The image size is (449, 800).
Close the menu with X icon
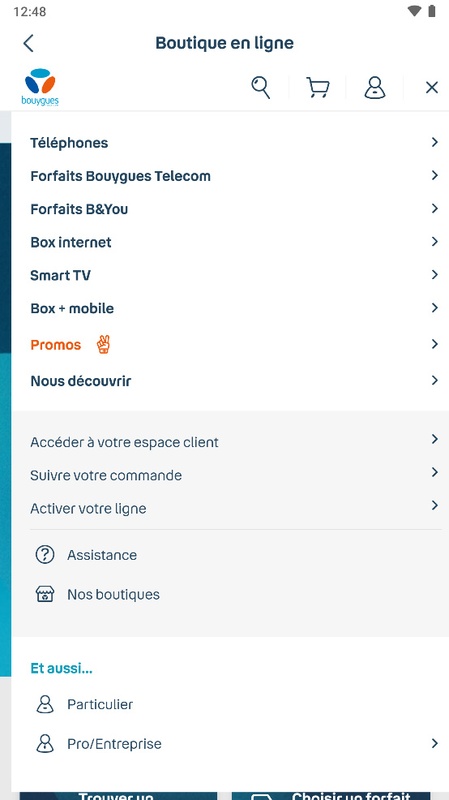432,88
